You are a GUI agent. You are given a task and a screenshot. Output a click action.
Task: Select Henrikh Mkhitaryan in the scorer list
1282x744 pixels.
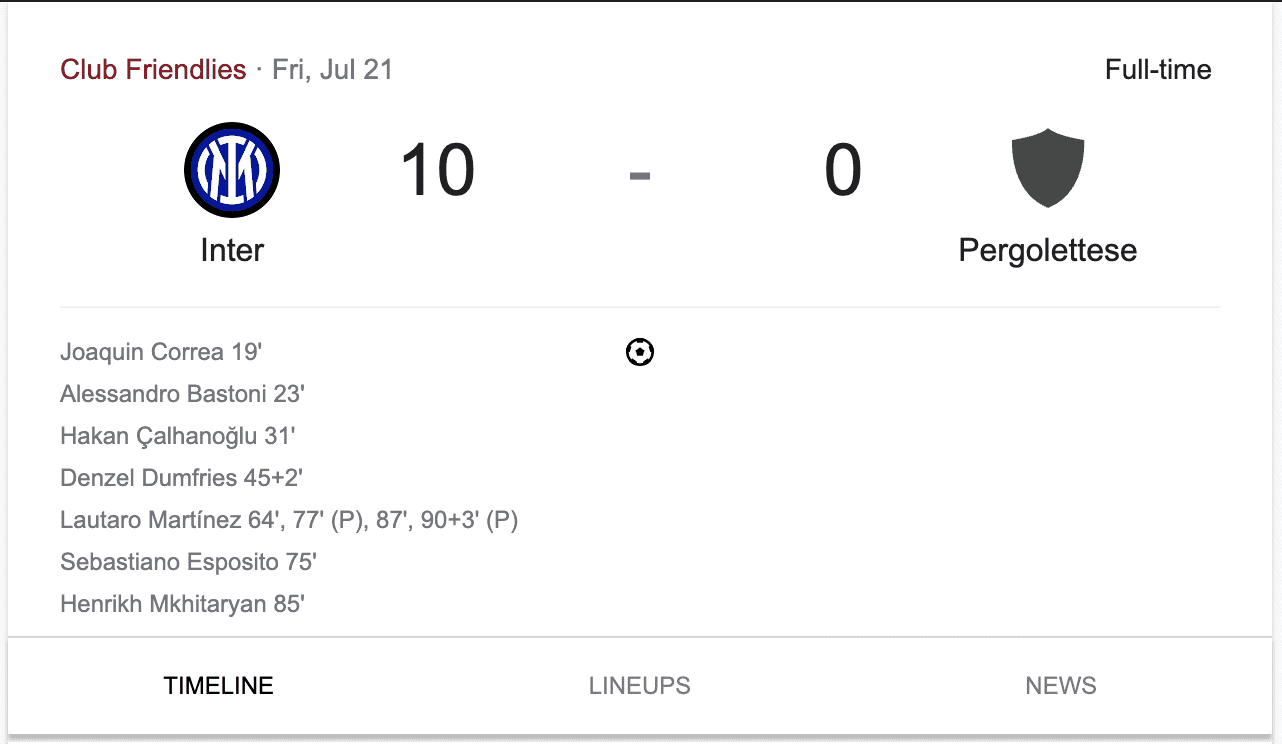click(183, 604)
